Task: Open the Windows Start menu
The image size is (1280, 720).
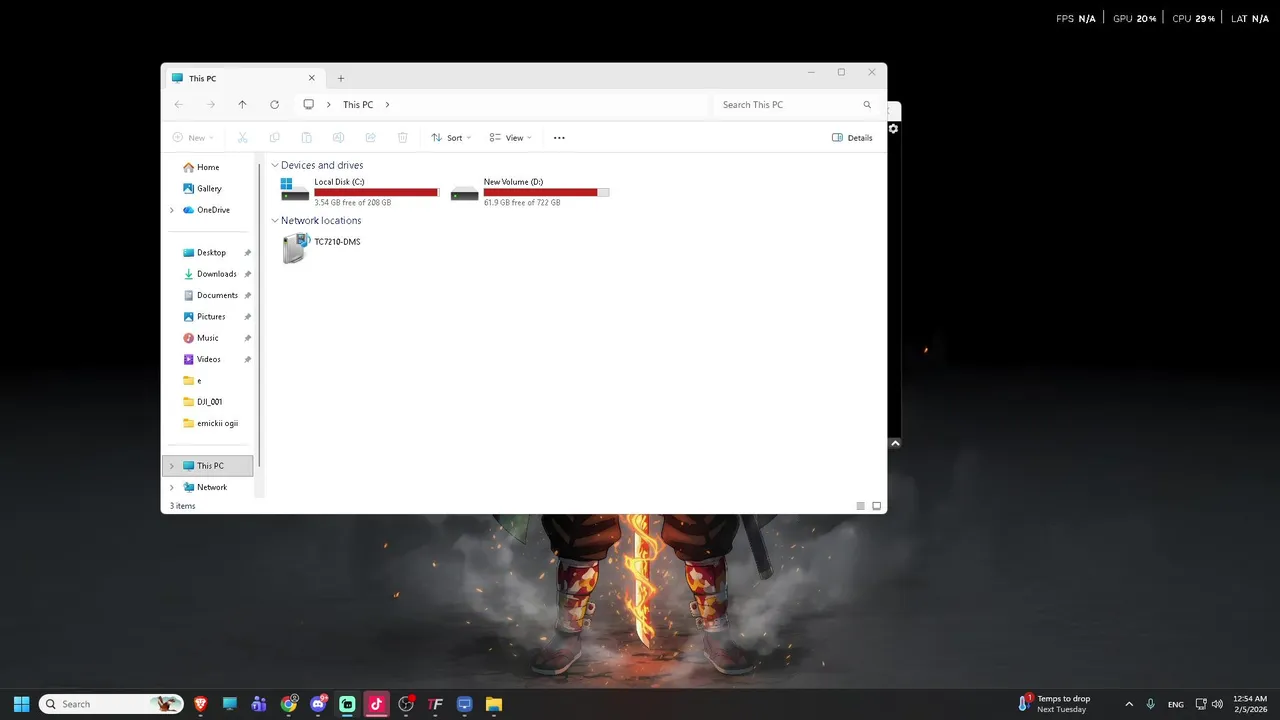Action: [x=21, y=704]
